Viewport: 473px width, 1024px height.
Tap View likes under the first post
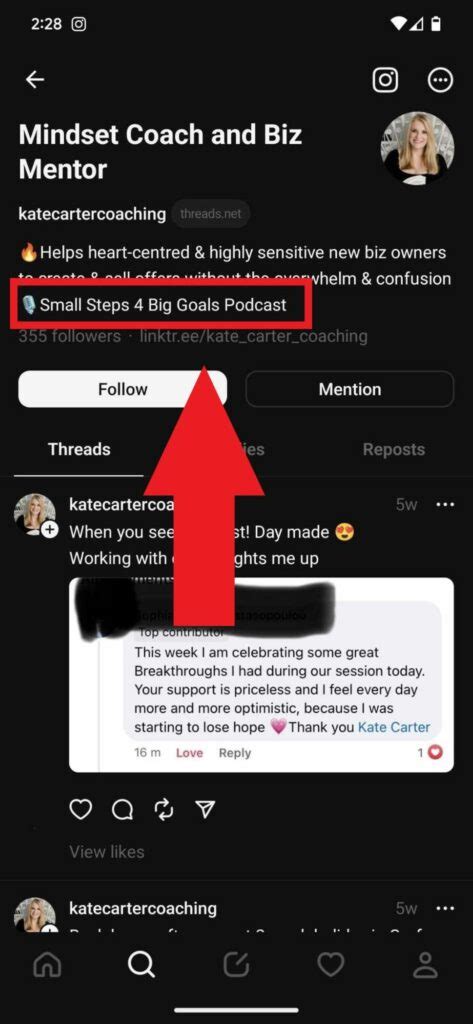coord(106,852)
